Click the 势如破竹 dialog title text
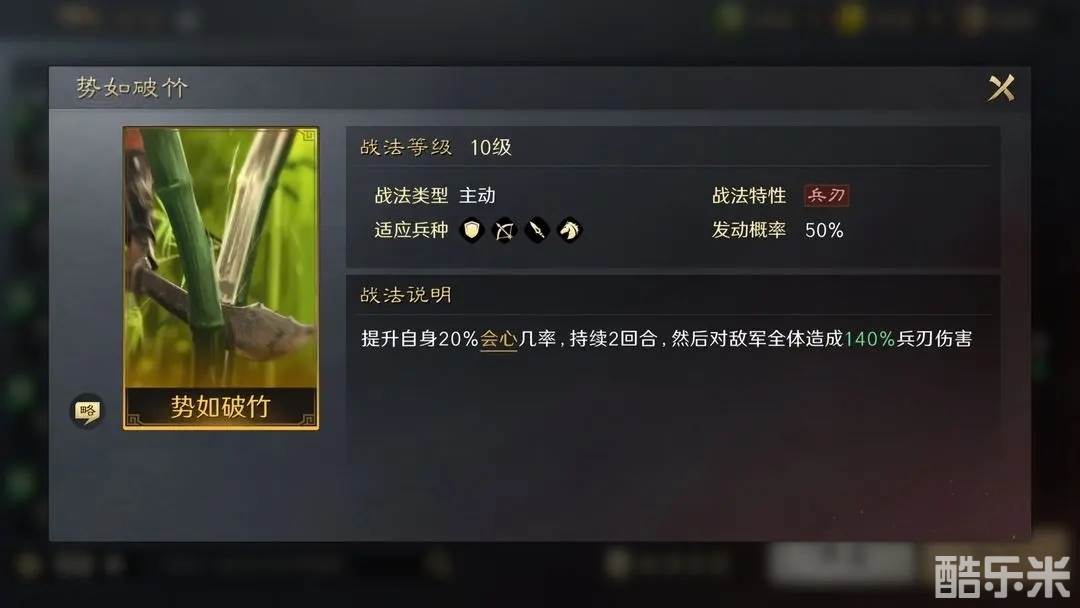The image size is (1080, 608). tap(132, 87)
